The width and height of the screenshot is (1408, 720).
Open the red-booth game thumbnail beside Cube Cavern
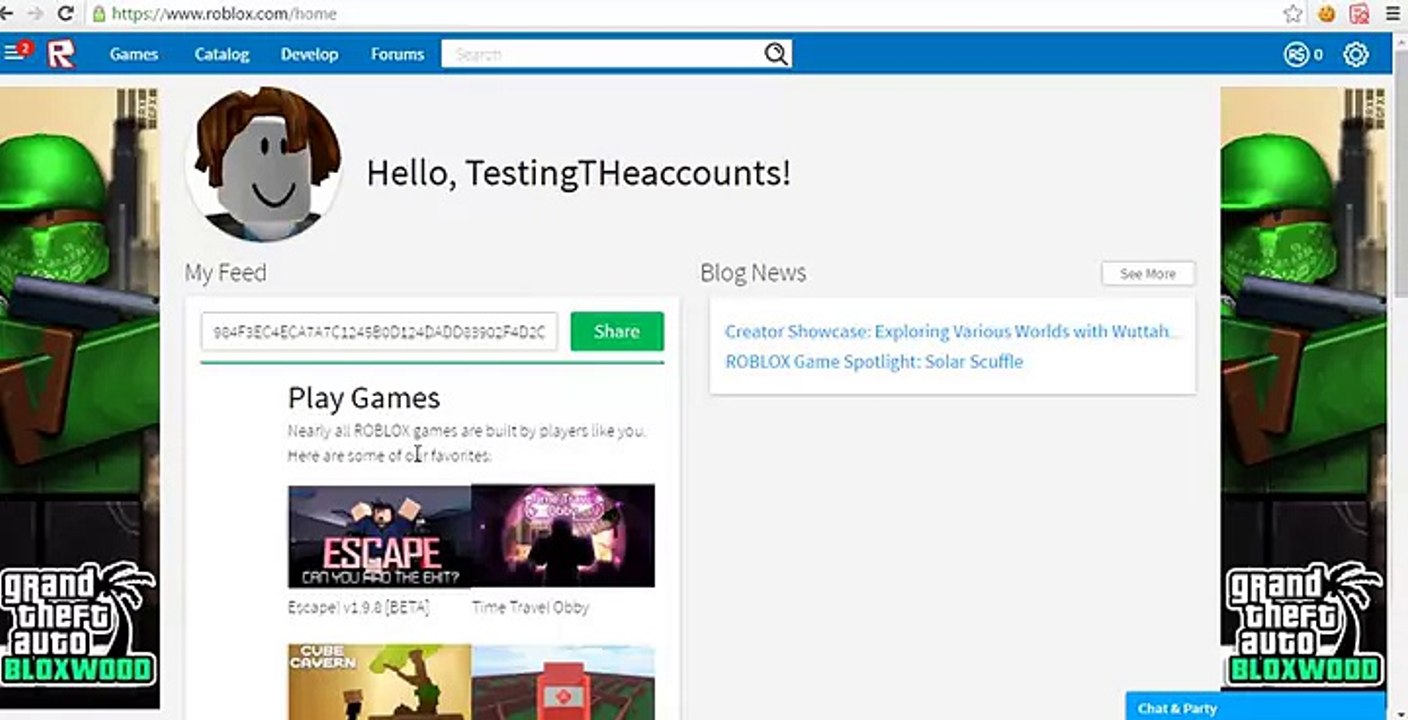click(563, 682)
